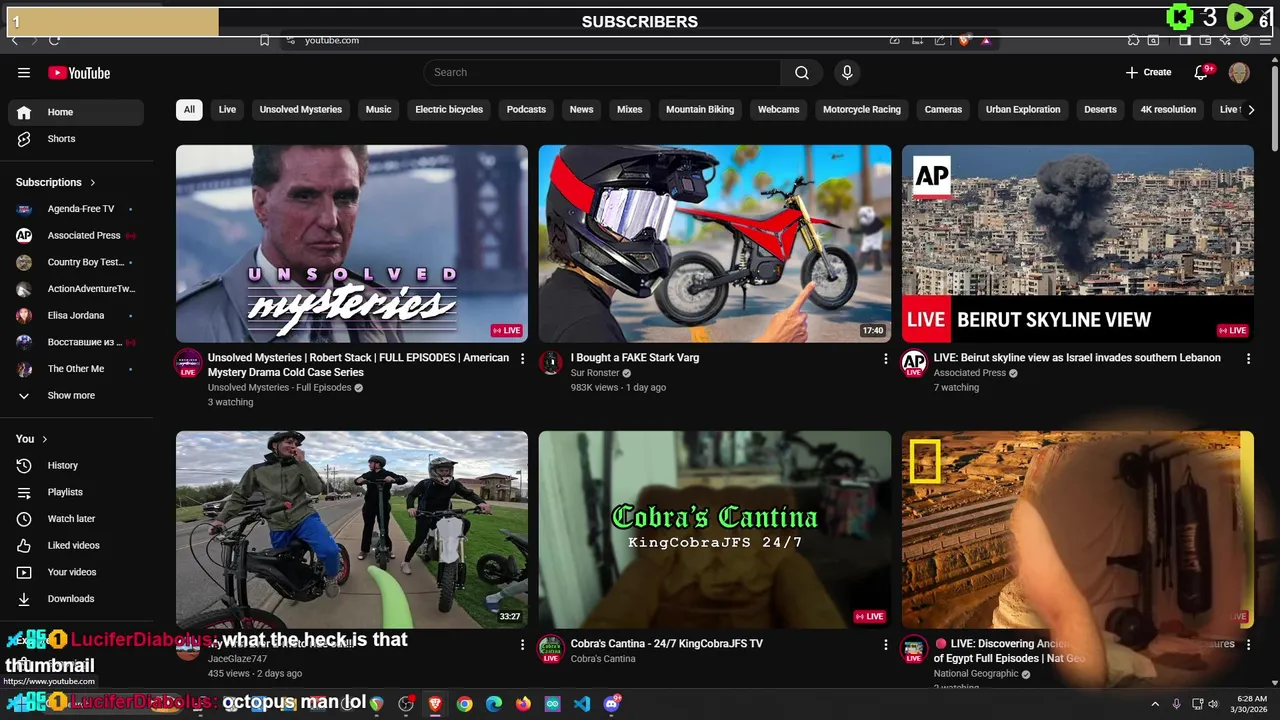The width and height of the screenshot is (1280, 720).
Task: Open Playlists in the sidebar
Action: pyautogui.click(x=76, y=492)
